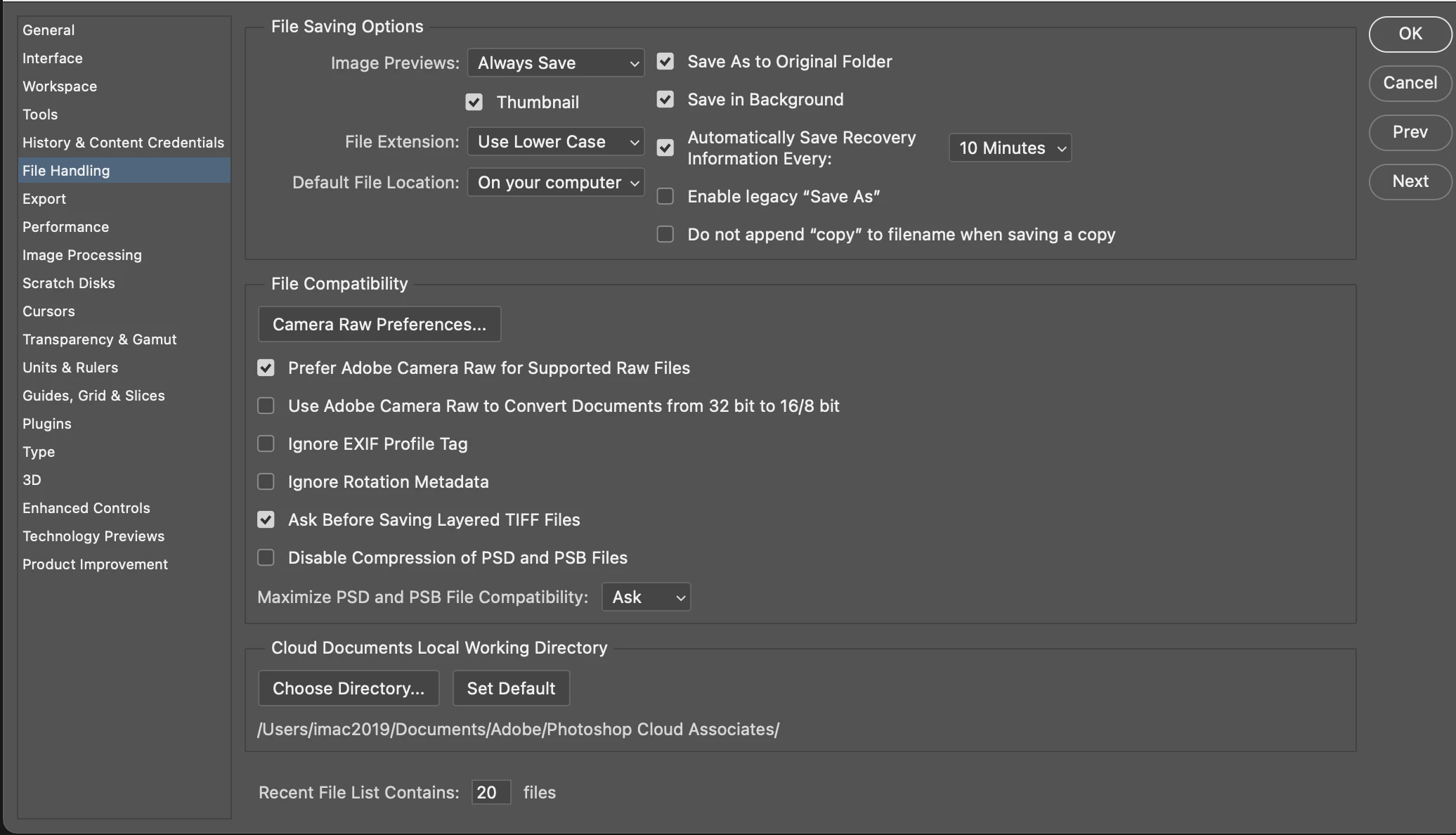Uncheck Ask Before Saving Layered TIFF Files

click(x=266, y=519)
